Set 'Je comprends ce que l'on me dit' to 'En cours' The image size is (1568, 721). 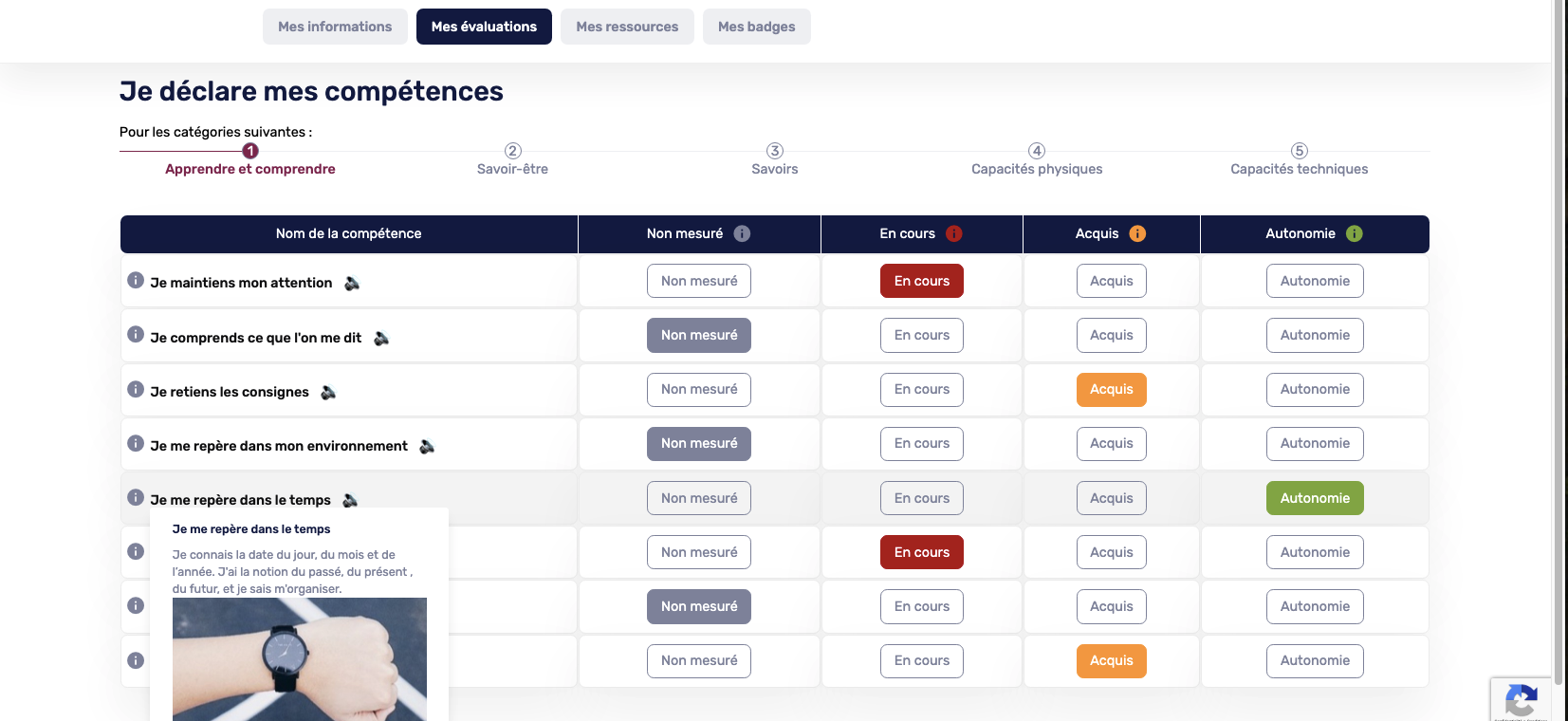pos(921,335)
